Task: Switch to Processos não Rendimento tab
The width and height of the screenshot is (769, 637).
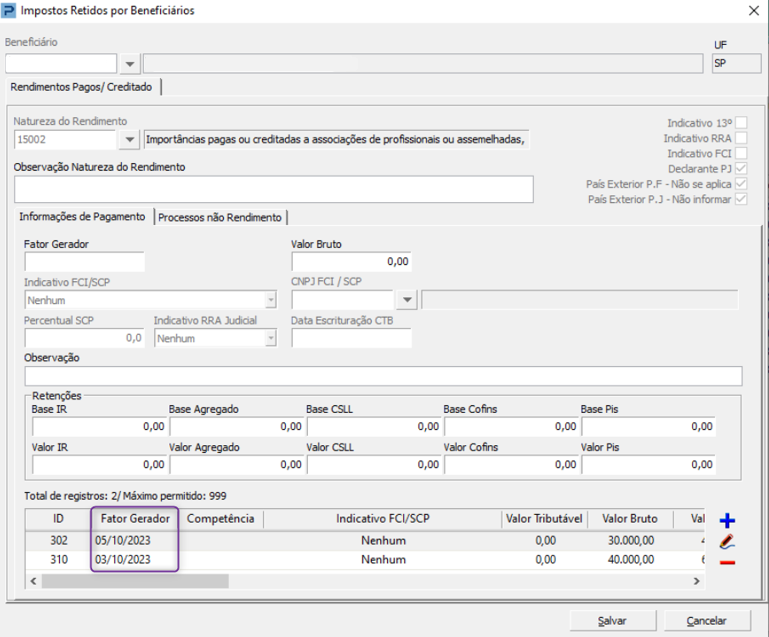Action: [x=221, y=217]
